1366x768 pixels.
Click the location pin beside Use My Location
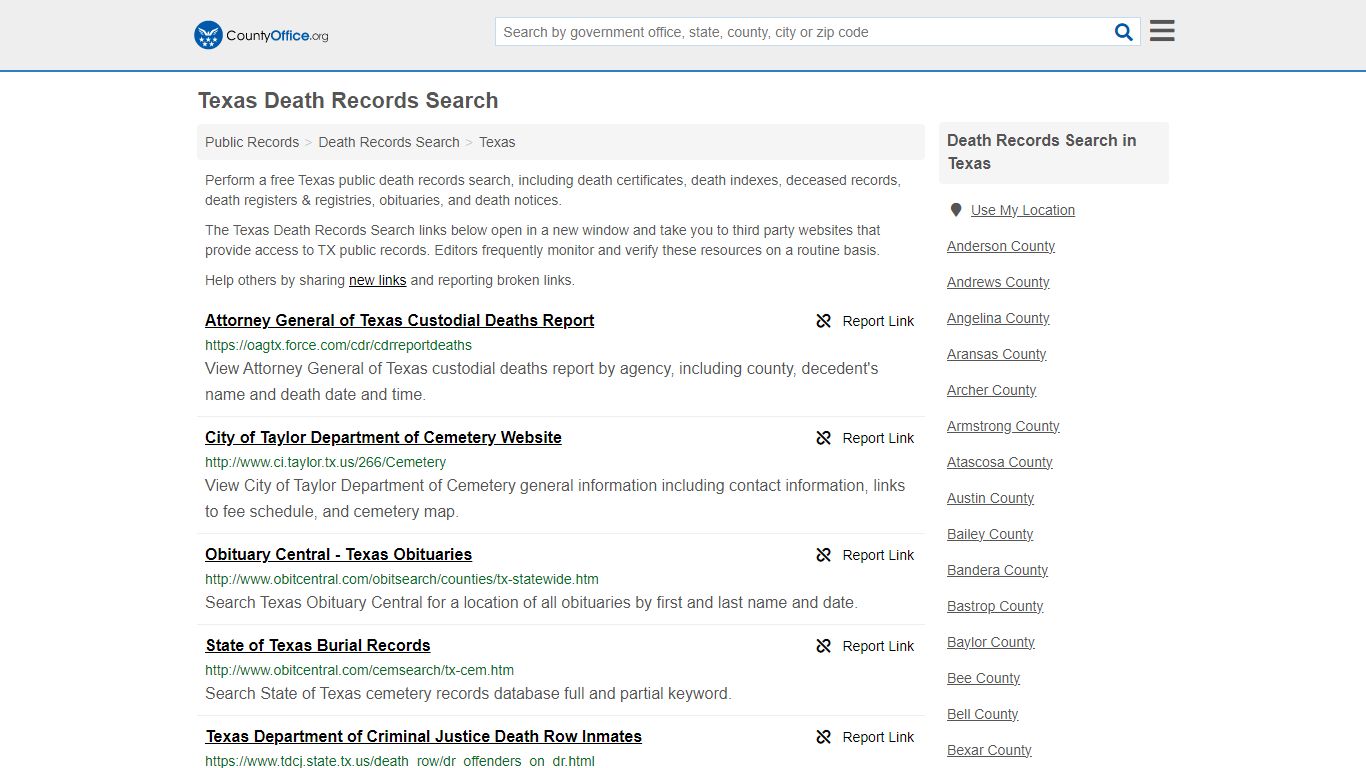tap(955, 209)
